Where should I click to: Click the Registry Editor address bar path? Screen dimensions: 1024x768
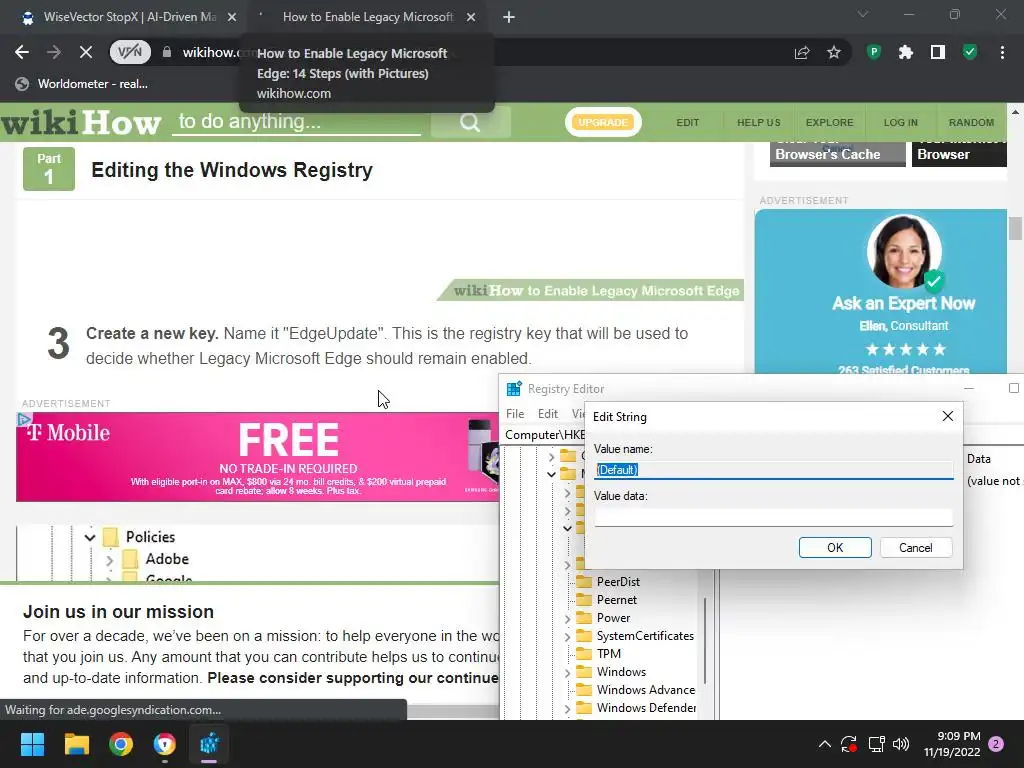[544, 434]
